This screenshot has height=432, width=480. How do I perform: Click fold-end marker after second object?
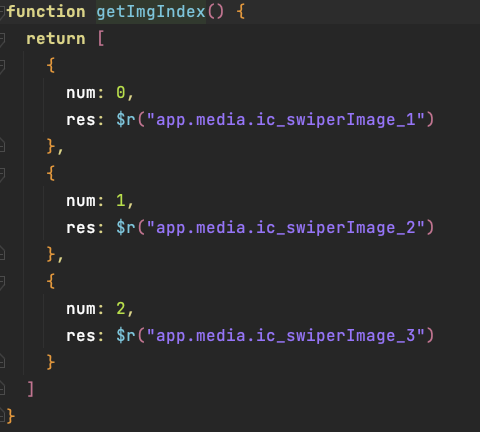(x=2, y=253)
